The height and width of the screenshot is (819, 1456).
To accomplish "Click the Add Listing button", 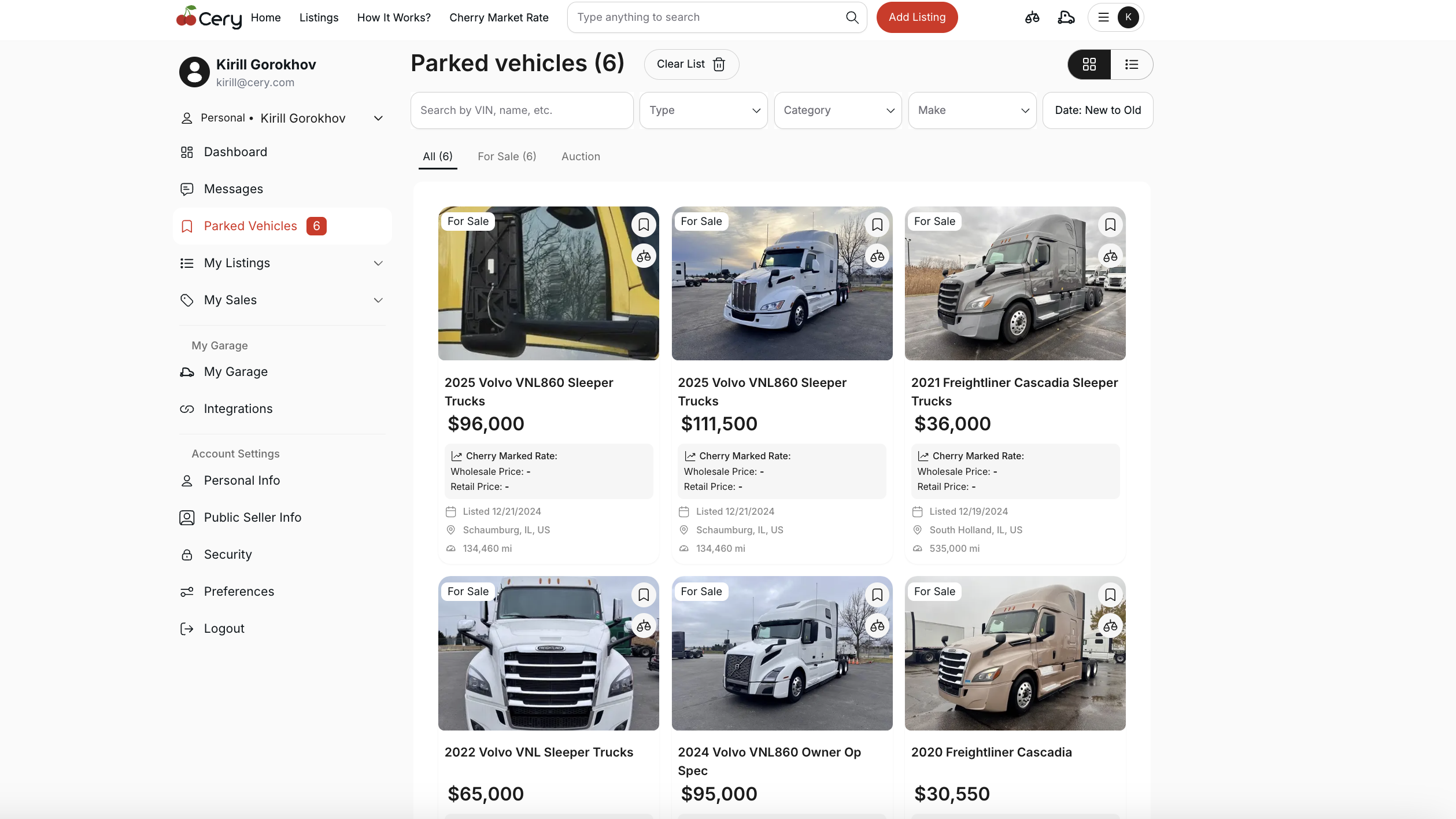I will (x=917, y=17).
